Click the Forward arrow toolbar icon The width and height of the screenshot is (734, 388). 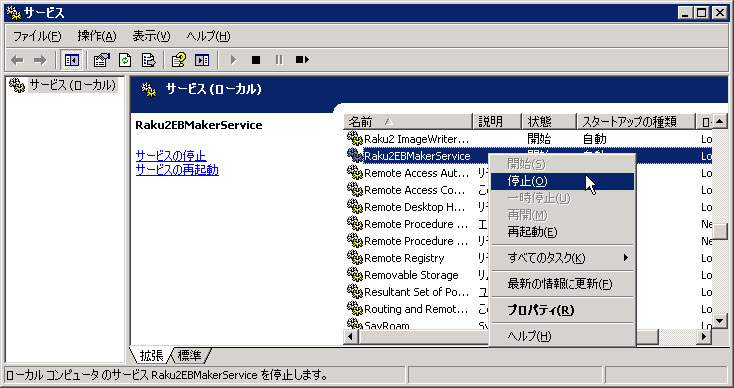(x=40, y=60)
